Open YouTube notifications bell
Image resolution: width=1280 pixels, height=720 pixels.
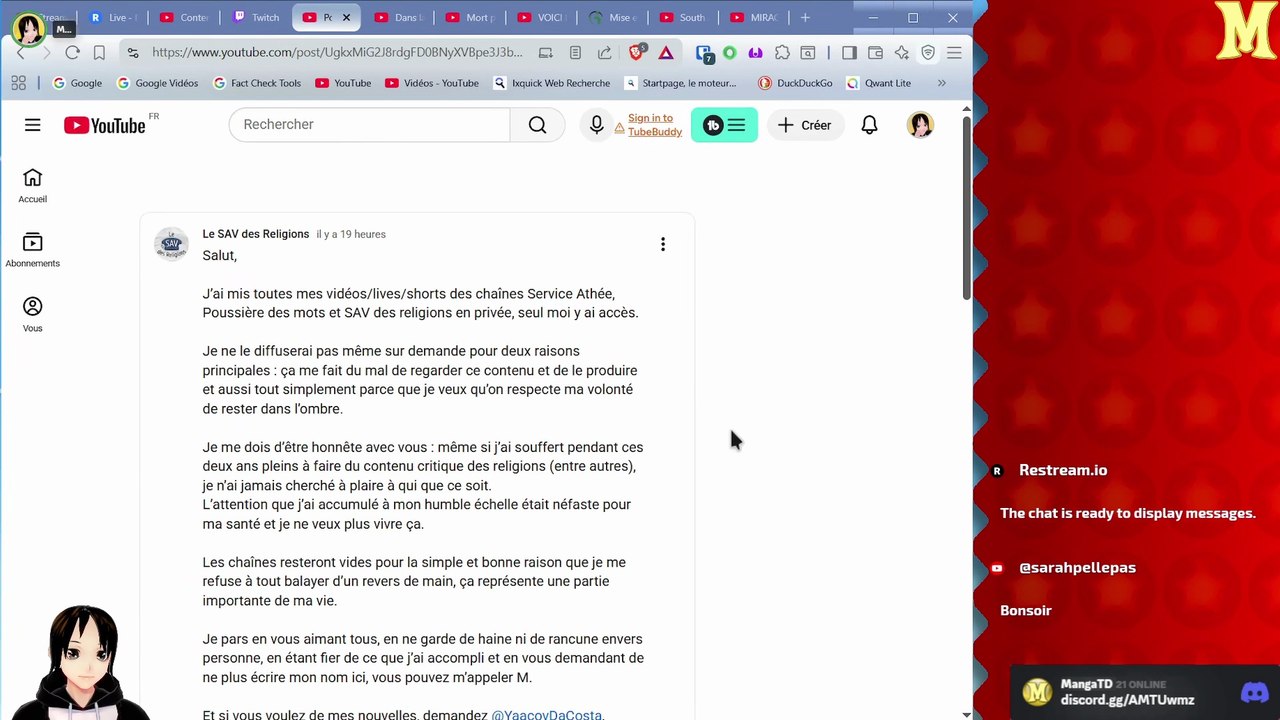coord(869,125)
